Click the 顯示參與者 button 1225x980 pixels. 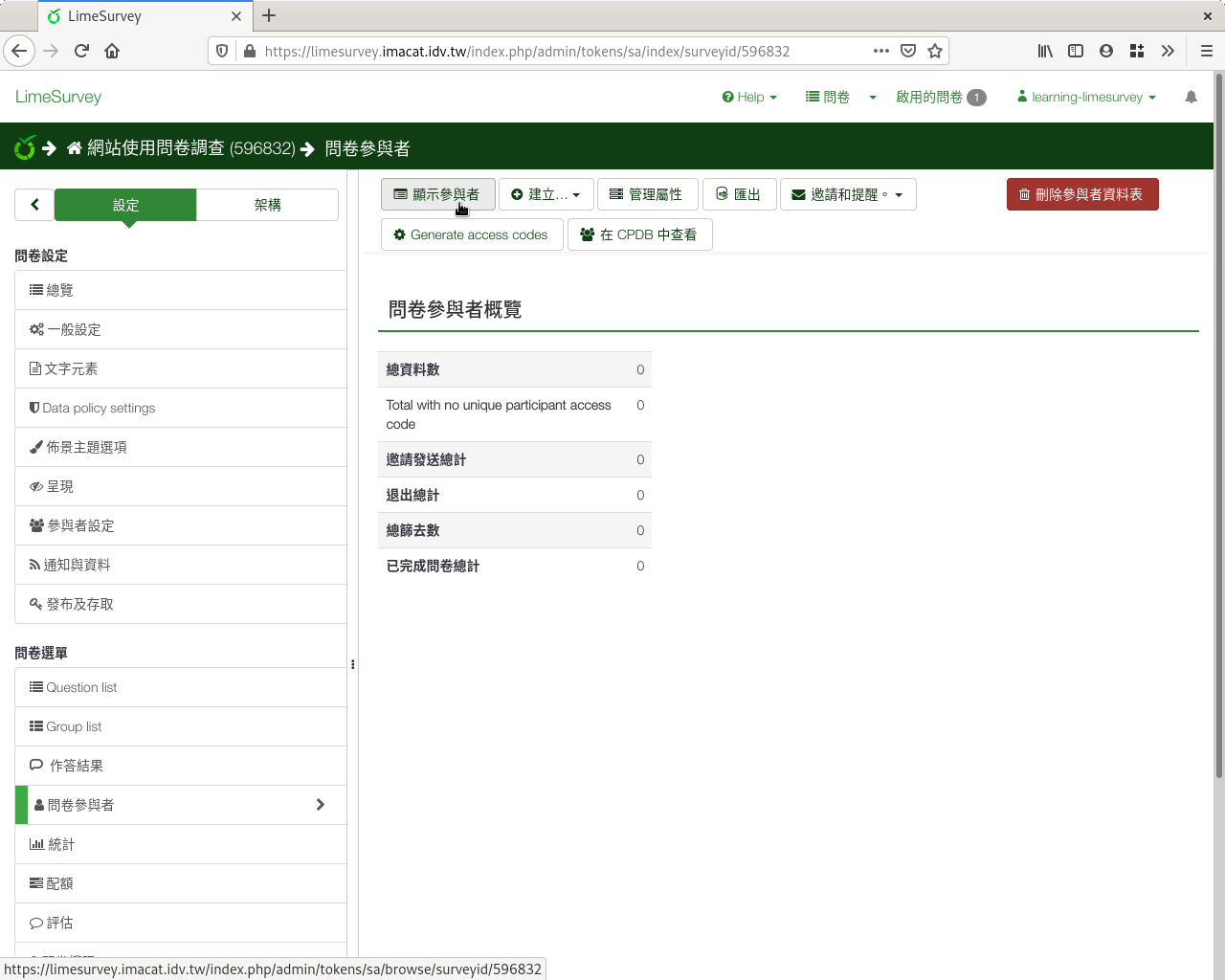coord(437,194)
